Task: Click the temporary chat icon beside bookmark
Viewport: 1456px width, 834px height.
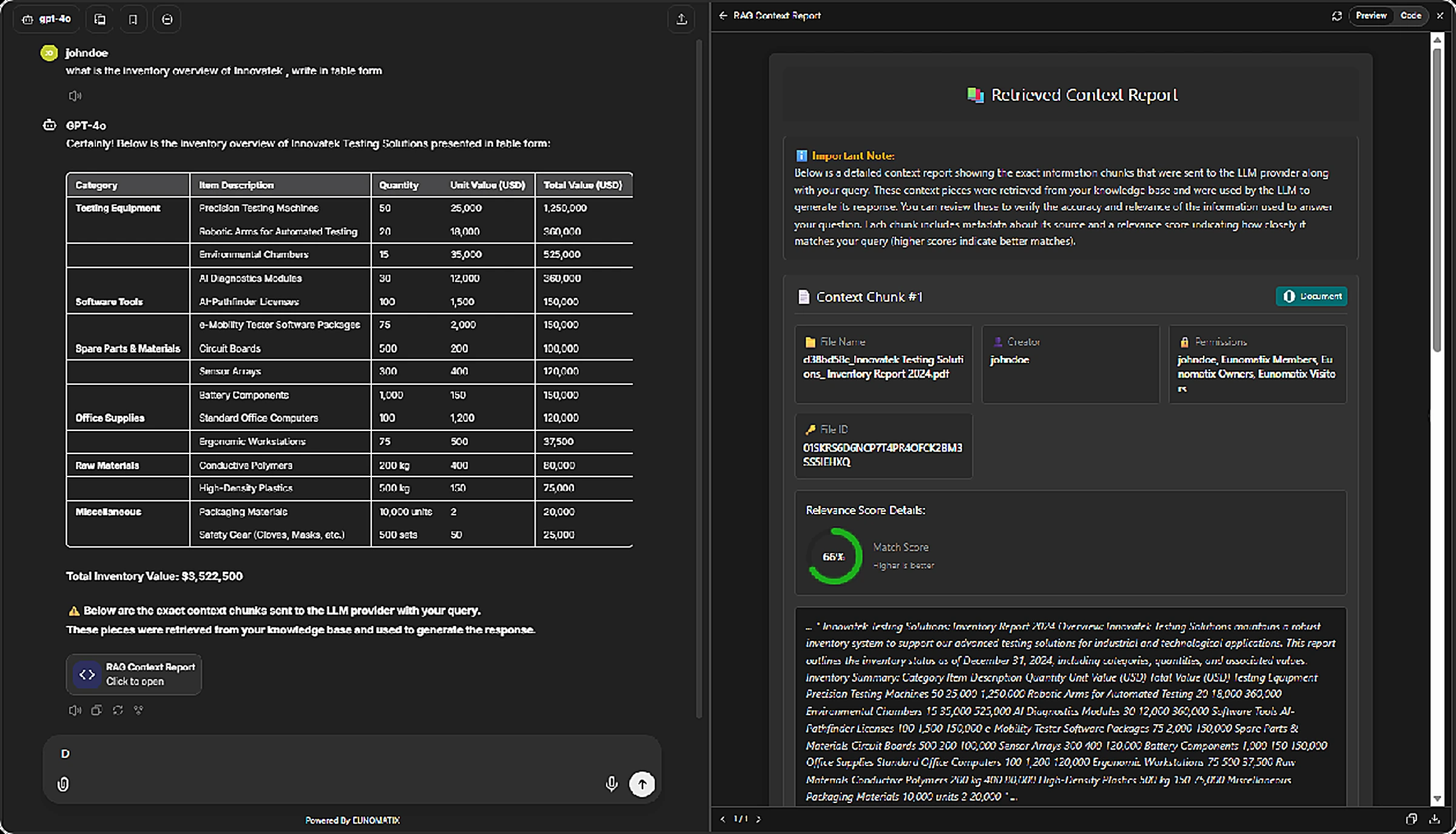Action: [167, 19]
